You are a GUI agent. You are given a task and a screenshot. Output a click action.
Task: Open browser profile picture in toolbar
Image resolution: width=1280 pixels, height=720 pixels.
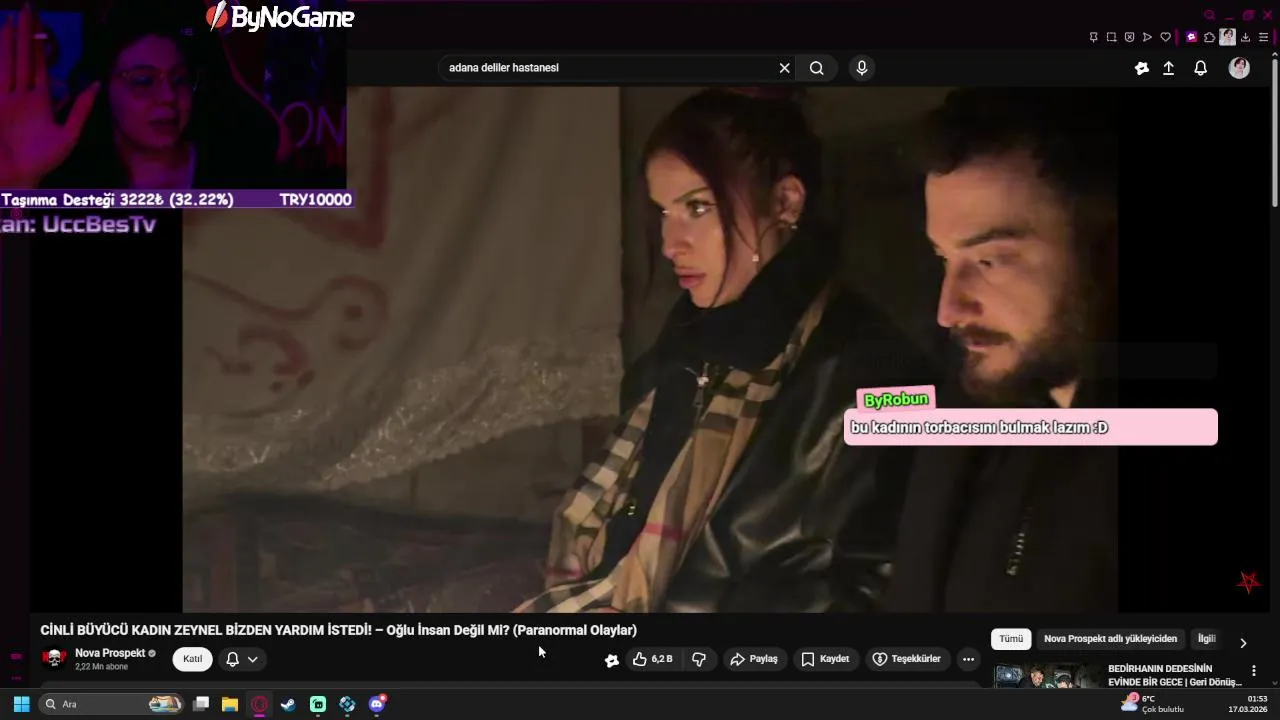click(1227, 37)
